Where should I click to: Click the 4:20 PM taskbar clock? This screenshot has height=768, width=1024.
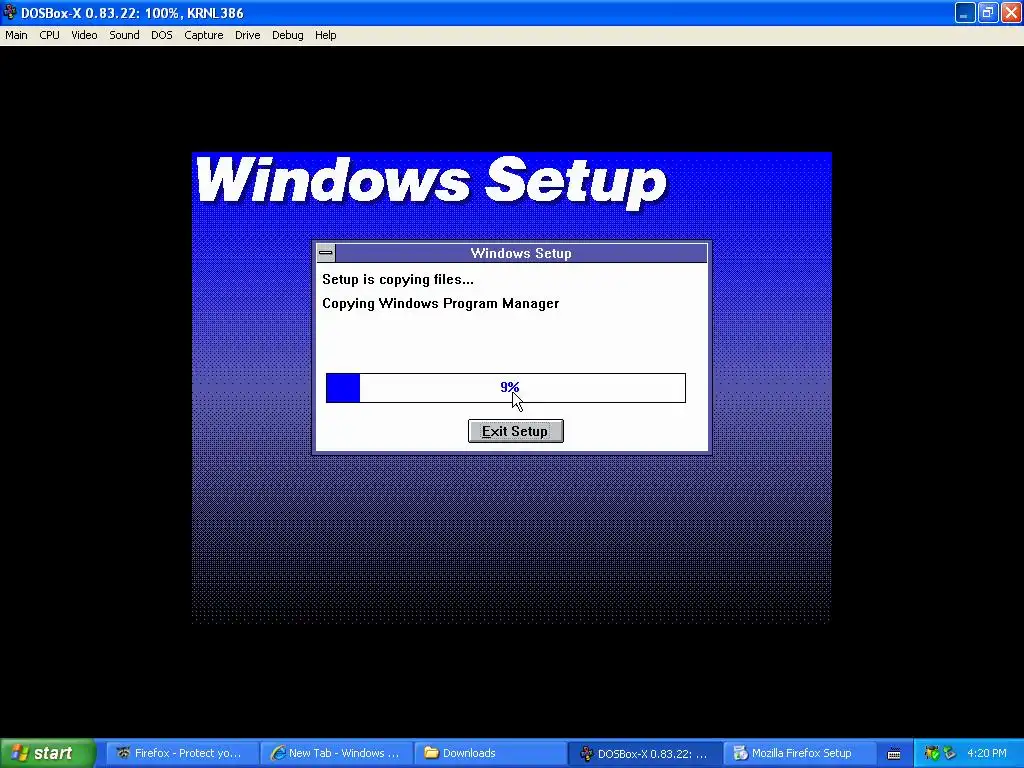coord(987,753)
